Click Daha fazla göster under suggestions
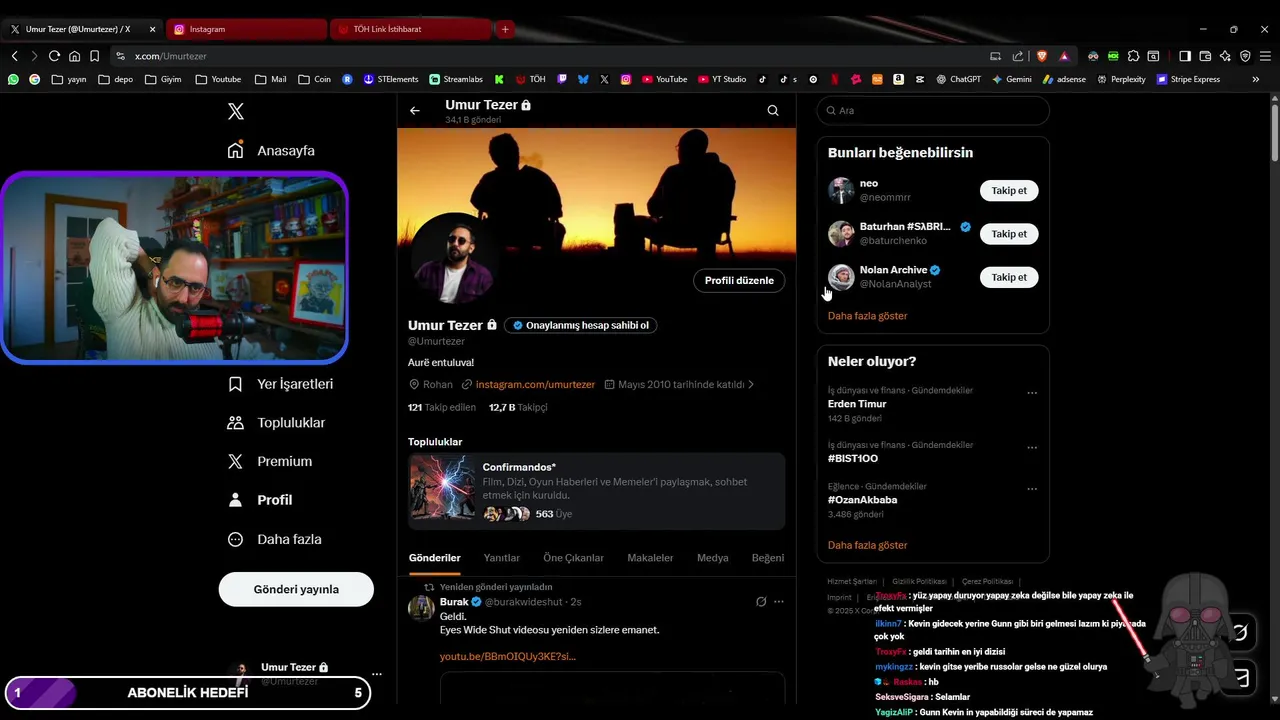Screen dimensions: 1280x720 [x=868, y=316]
